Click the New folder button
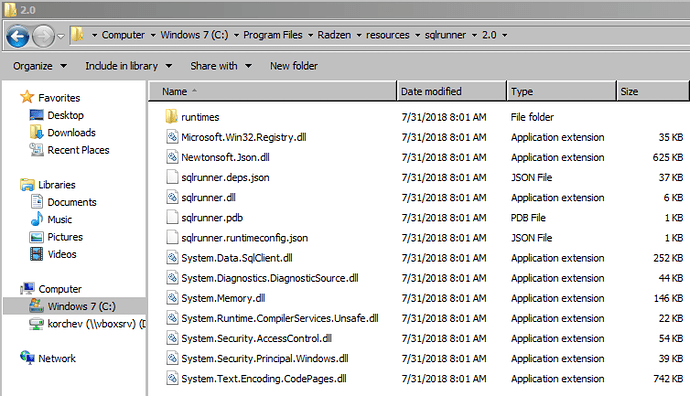This screenshot has width=690, height=396. pos(294,66)
